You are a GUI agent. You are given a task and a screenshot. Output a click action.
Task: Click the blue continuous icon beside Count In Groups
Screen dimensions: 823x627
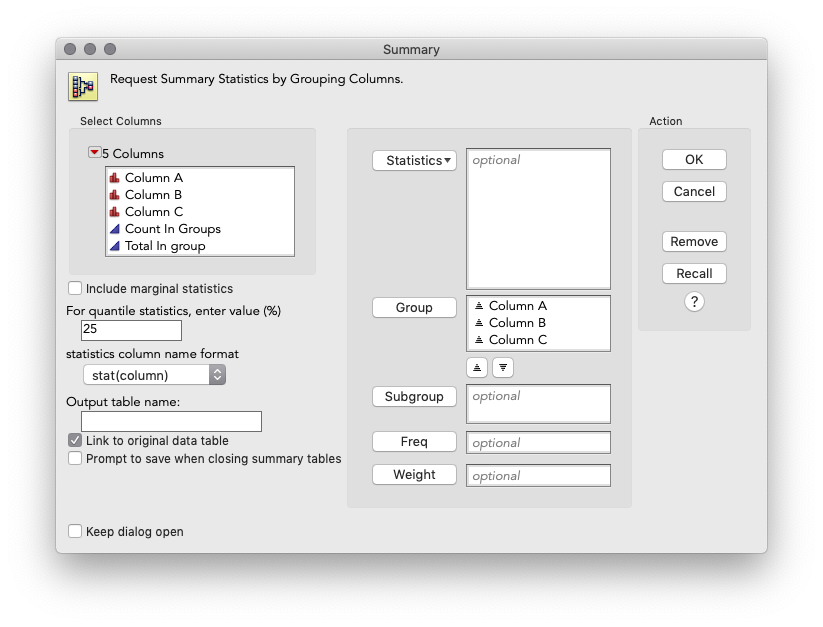(x=116, y=229)
